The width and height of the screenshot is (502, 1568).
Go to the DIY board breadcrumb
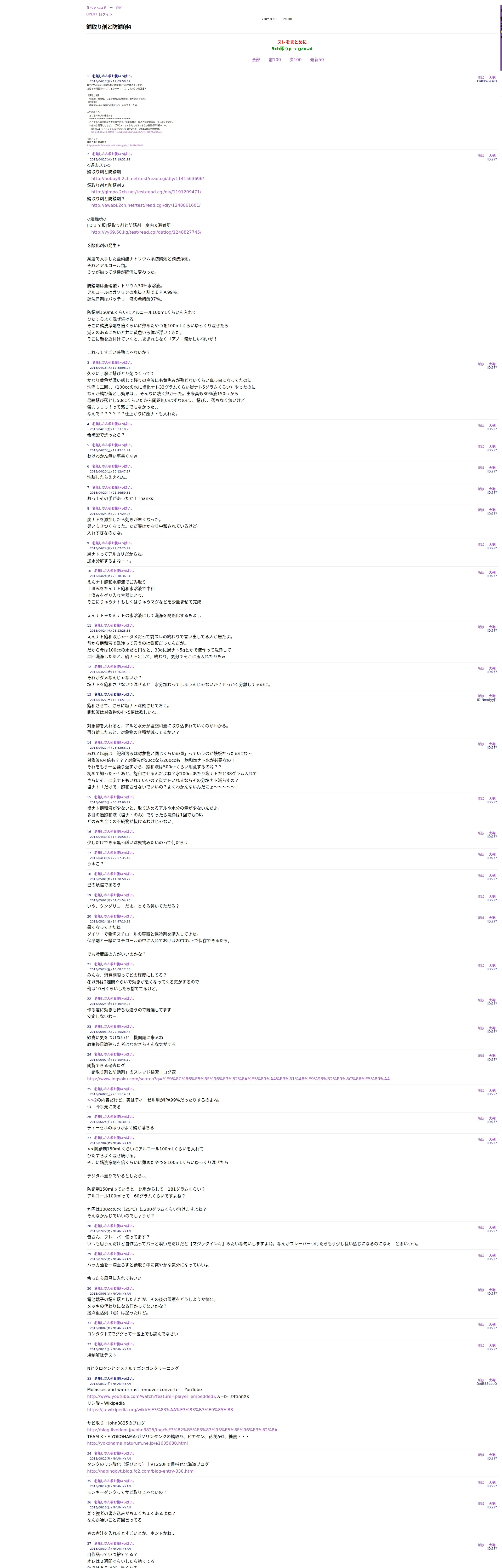click(x=119, y=8)
